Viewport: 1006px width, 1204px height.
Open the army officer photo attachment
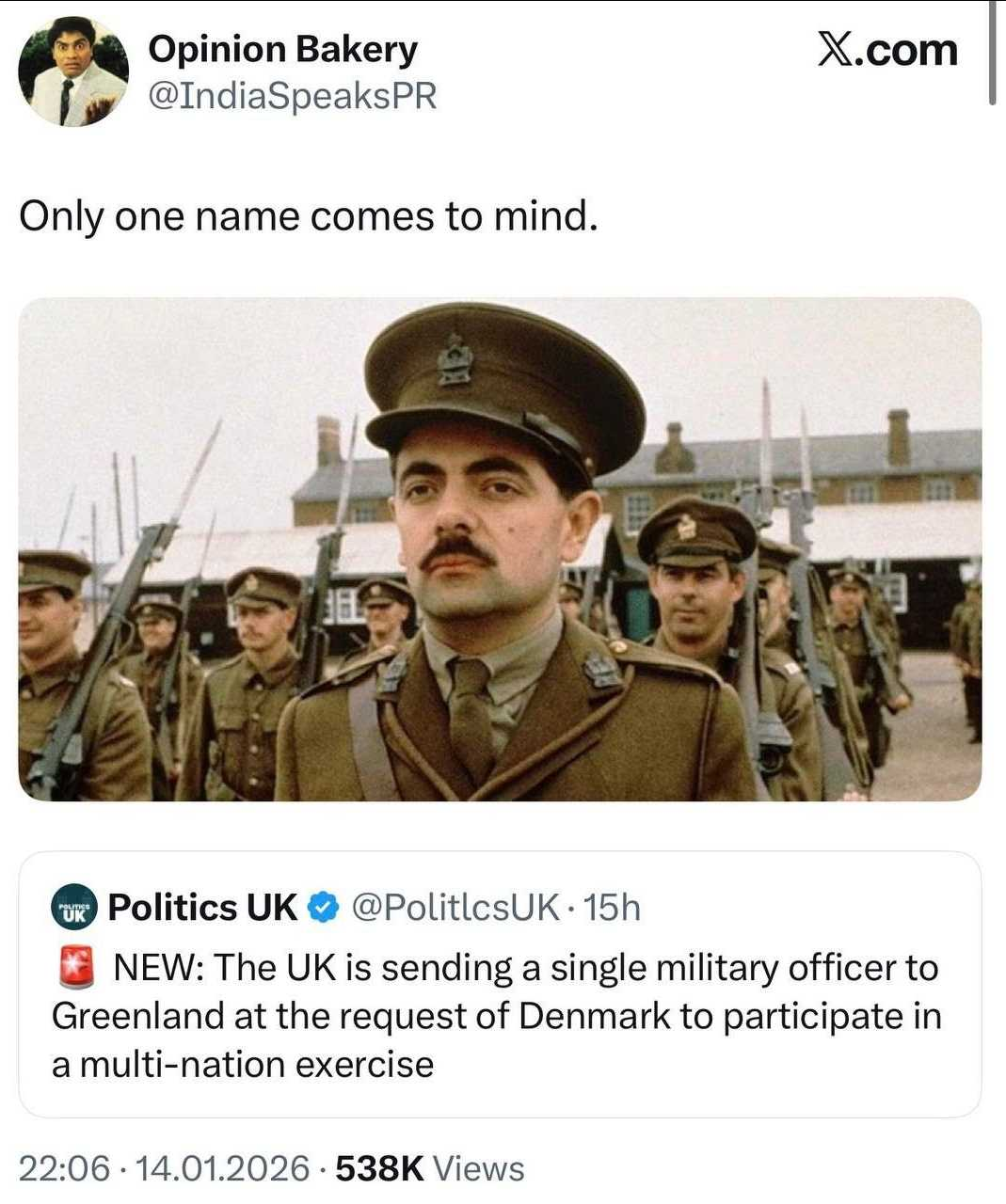[500, 549]
